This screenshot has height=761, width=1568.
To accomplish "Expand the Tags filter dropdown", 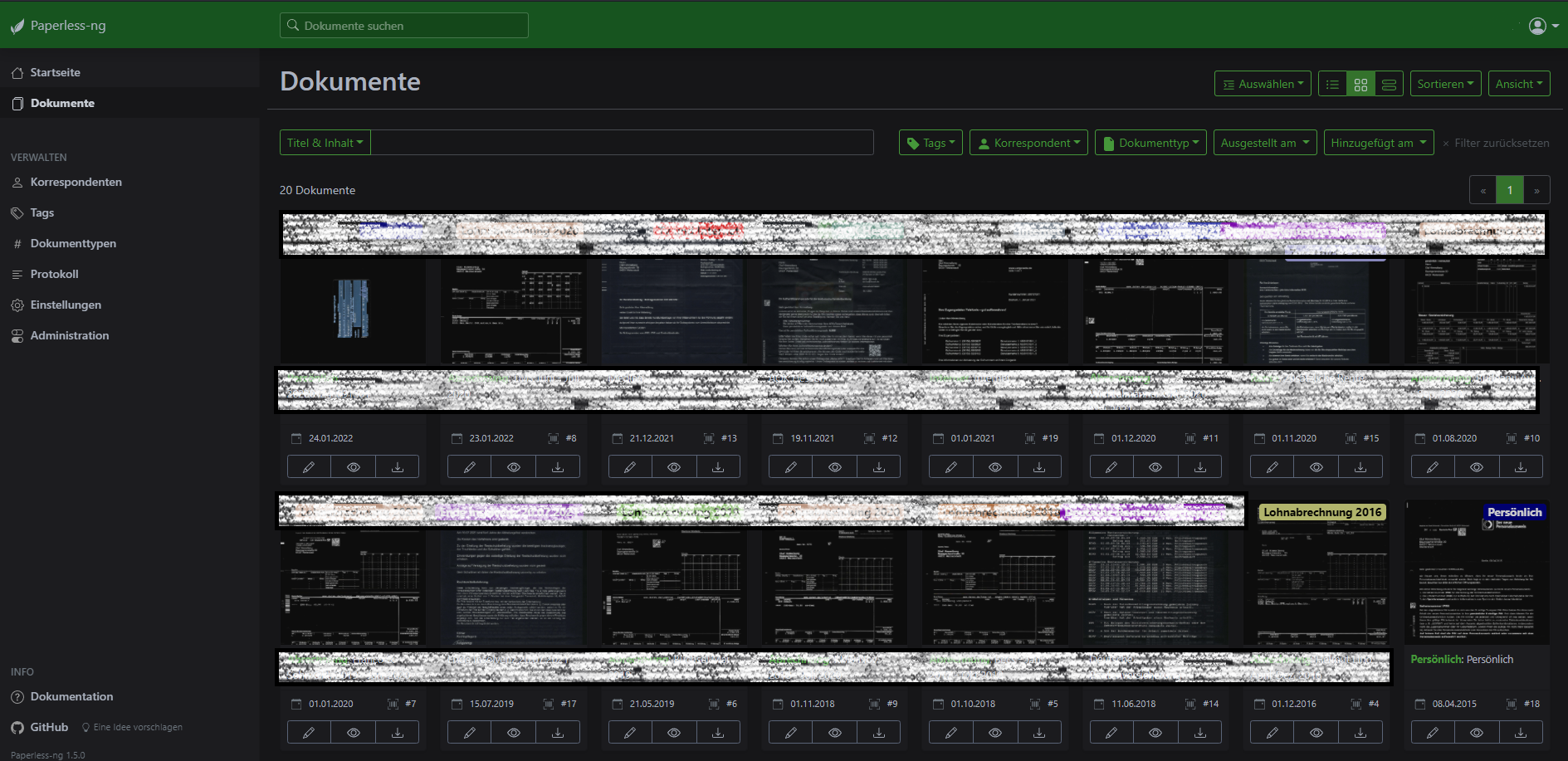I will (x=931, y=143).
